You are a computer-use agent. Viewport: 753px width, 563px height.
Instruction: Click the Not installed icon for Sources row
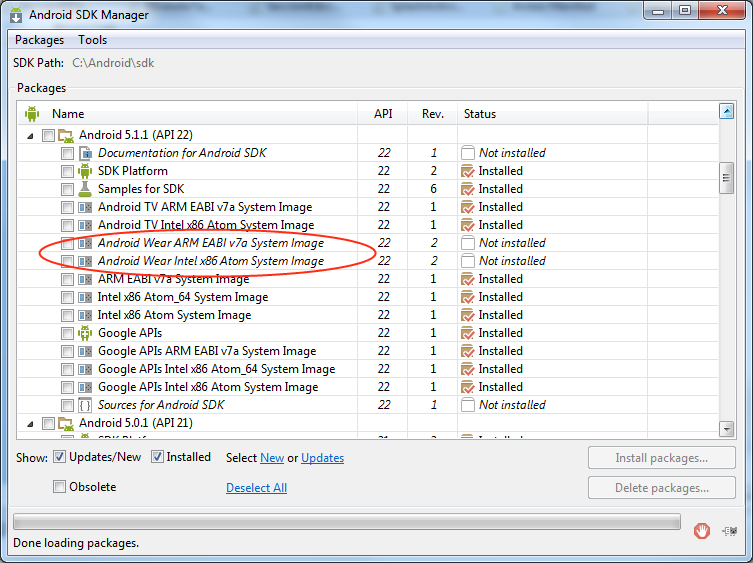pyautogui.click(x=467, y=405)
